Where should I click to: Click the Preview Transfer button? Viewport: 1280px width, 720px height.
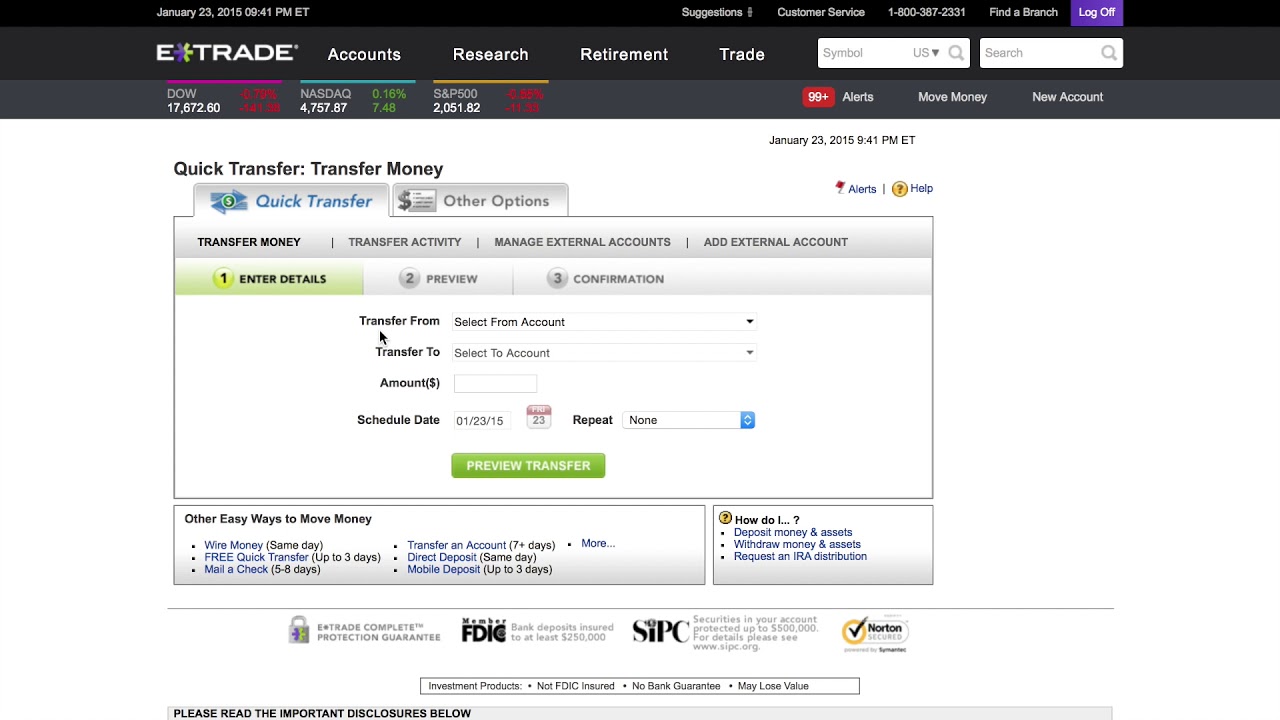coord(528,465)
